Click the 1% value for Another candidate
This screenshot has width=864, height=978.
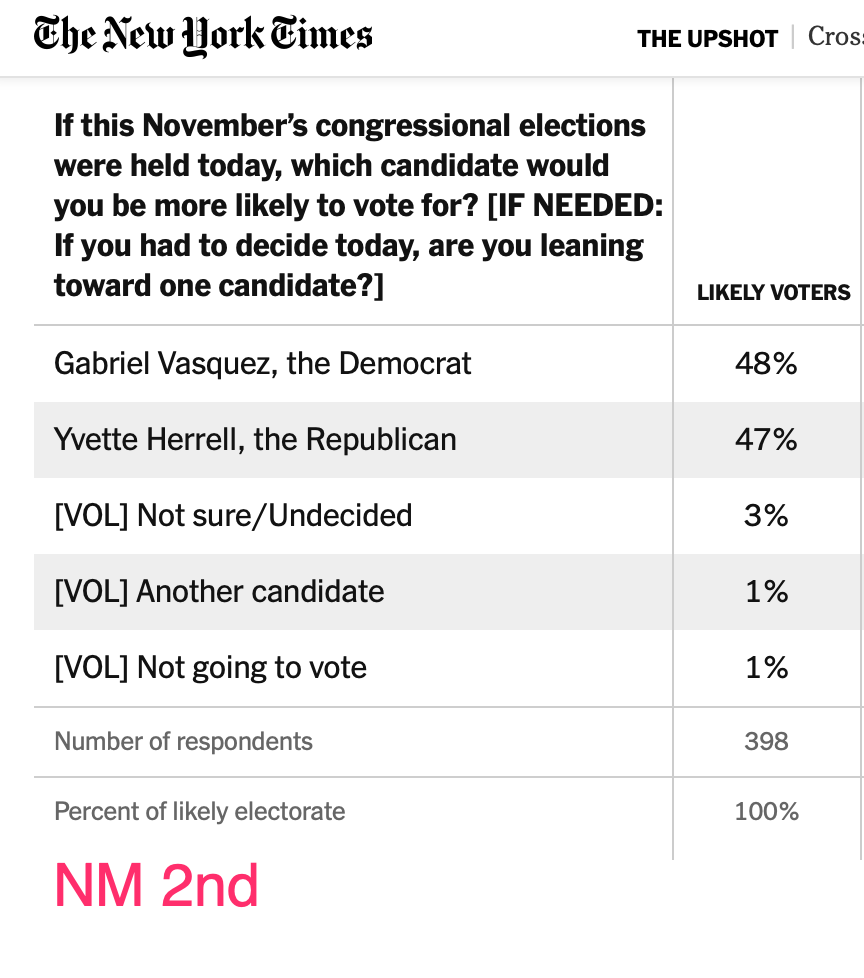[766, 591]
